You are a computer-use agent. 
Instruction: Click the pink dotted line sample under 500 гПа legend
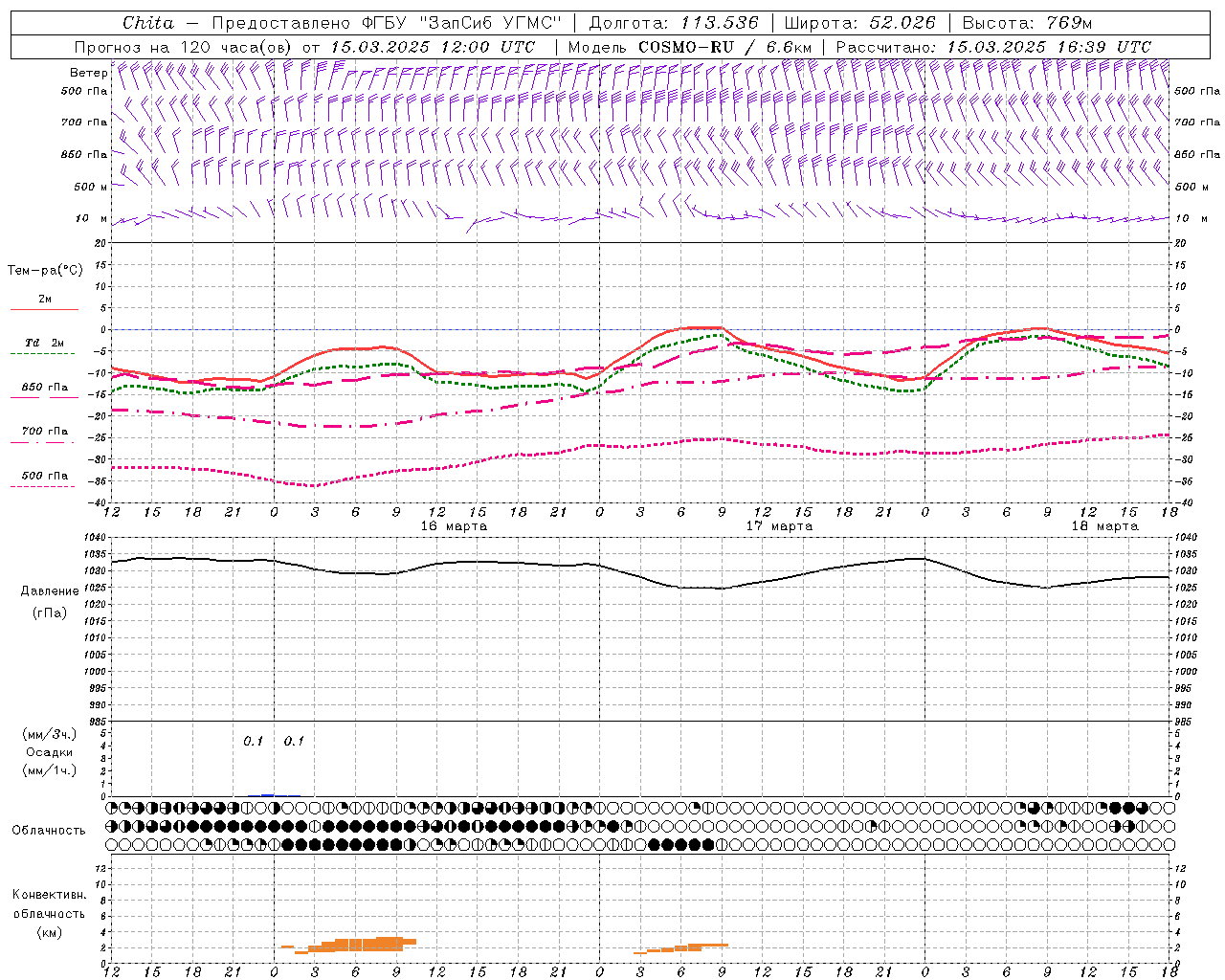pos(42,486)
